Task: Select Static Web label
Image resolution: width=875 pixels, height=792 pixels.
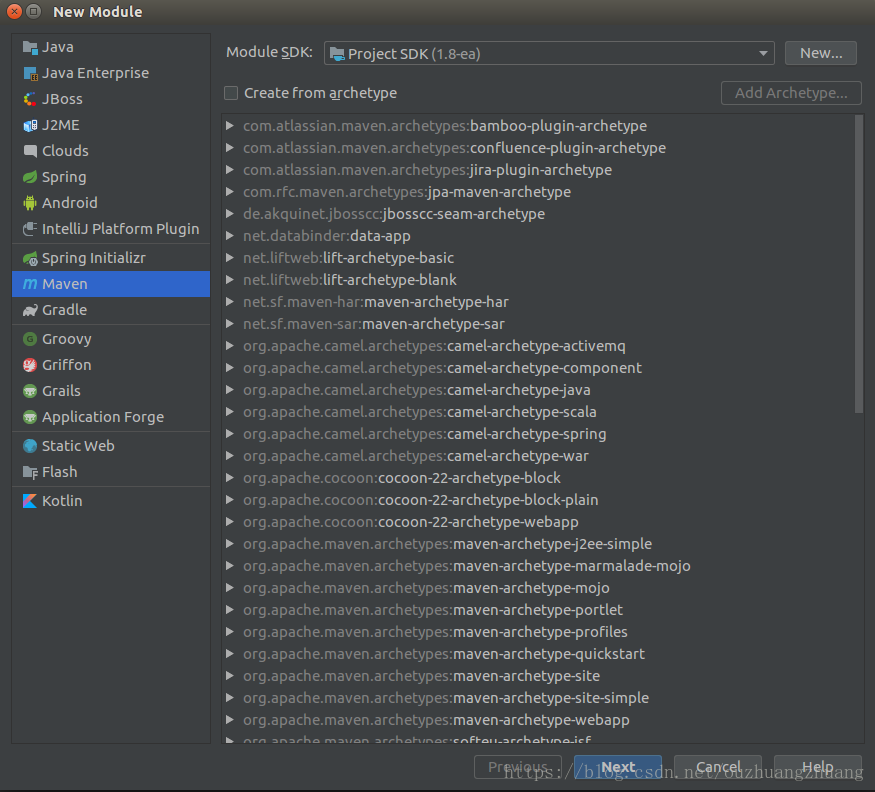Action: point(78,446)
